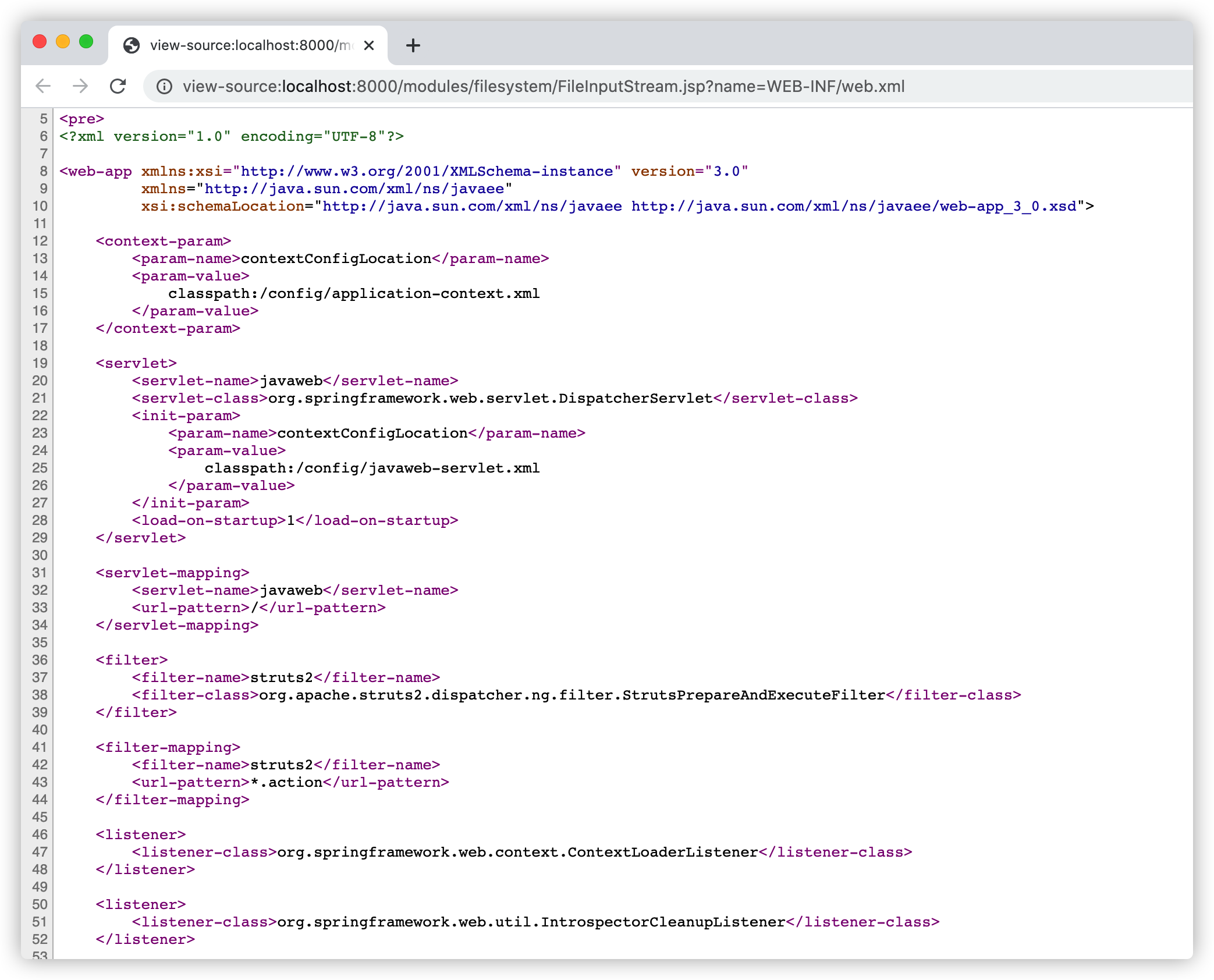Click the address bar URL text
The width and height of the screenshot is (1214, 980).
tap(544, 87)
